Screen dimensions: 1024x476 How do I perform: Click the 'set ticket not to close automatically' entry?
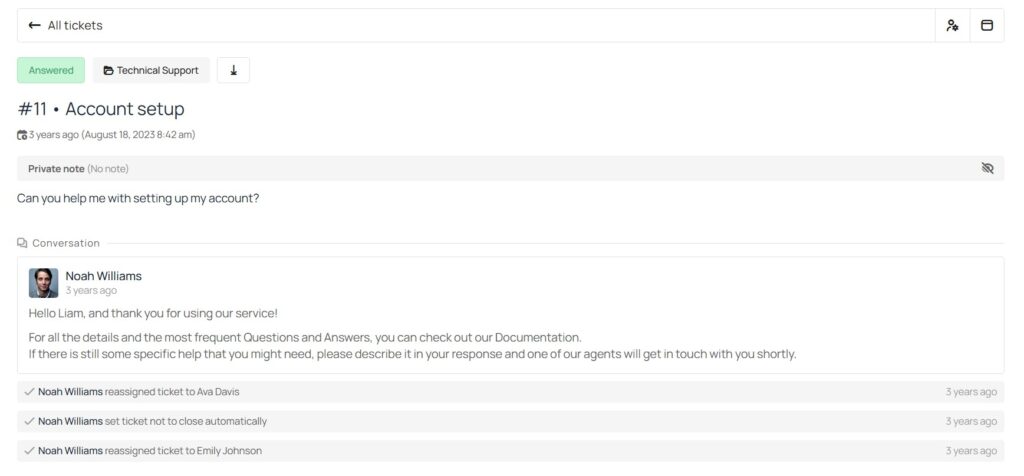[186, 421]
